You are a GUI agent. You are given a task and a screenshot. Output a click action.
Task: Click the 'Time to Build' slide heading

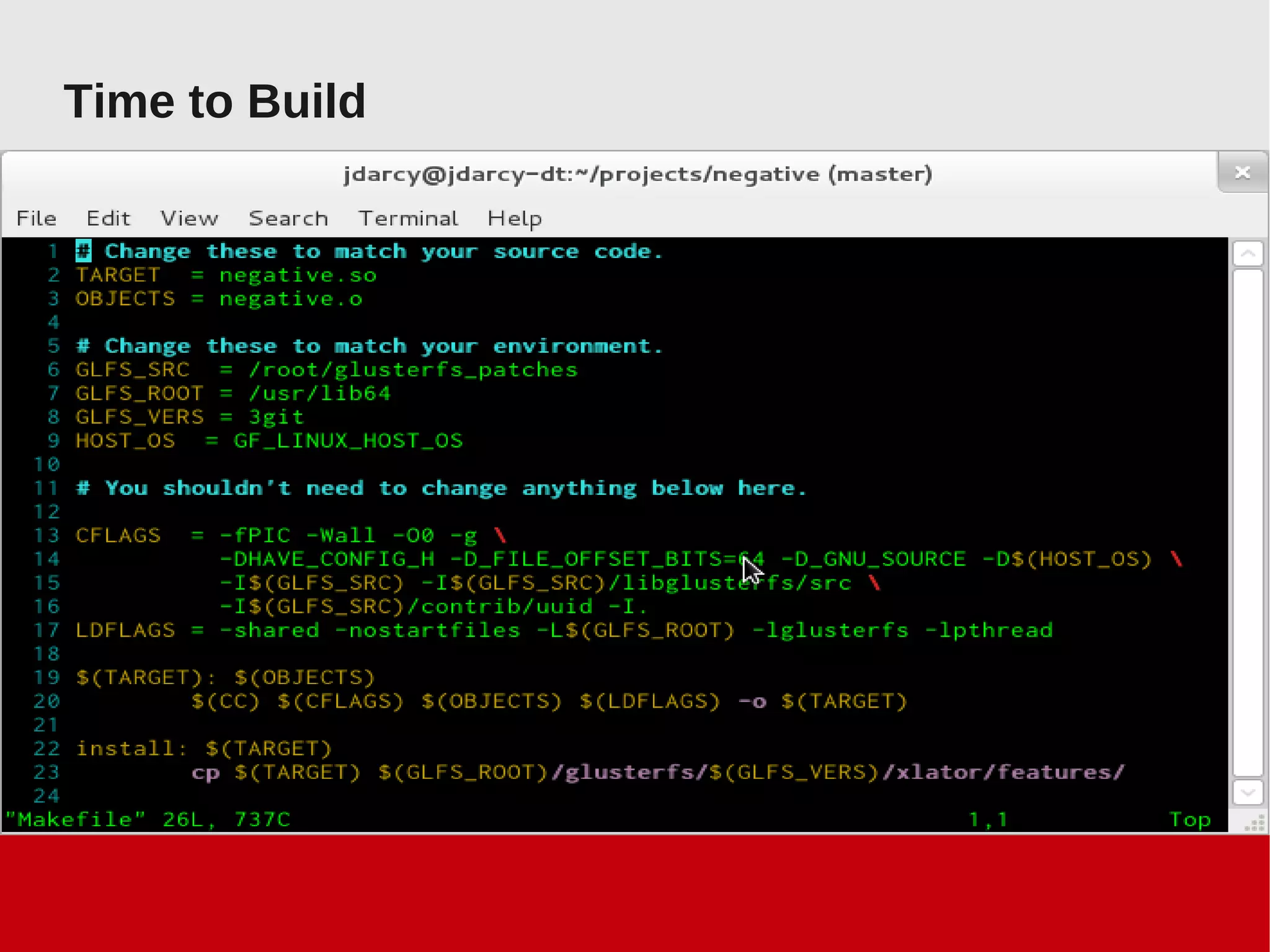215,100
